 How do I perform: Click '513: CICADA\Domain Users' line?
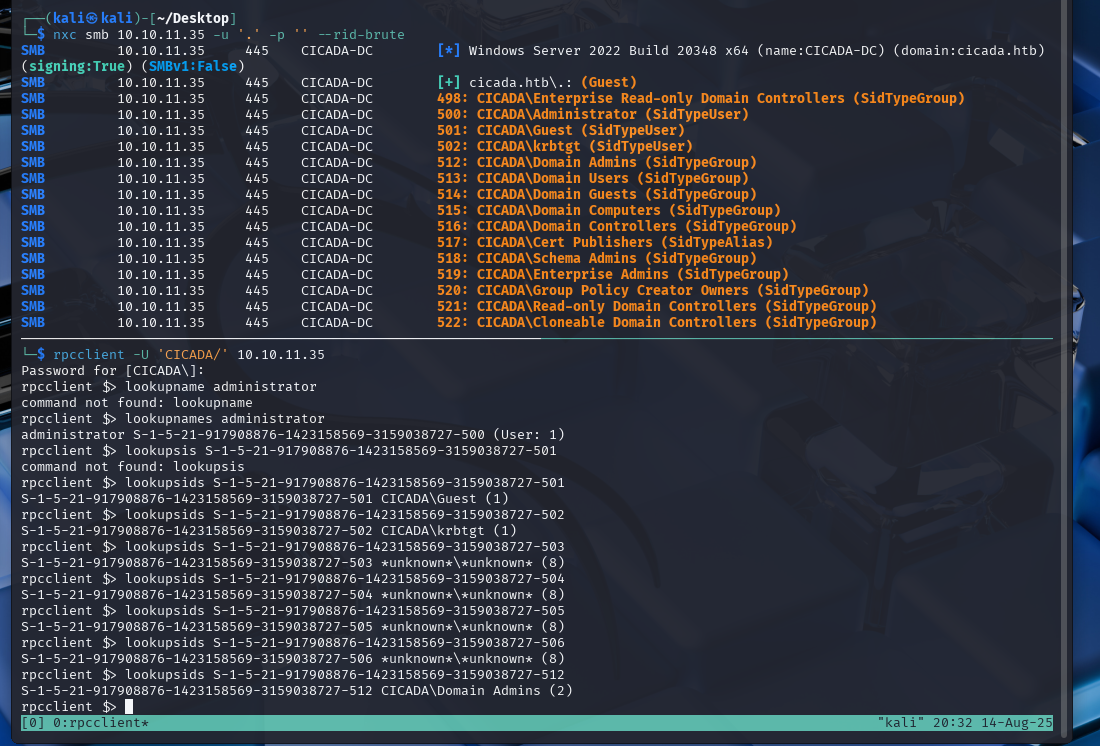tap(593, 178)
